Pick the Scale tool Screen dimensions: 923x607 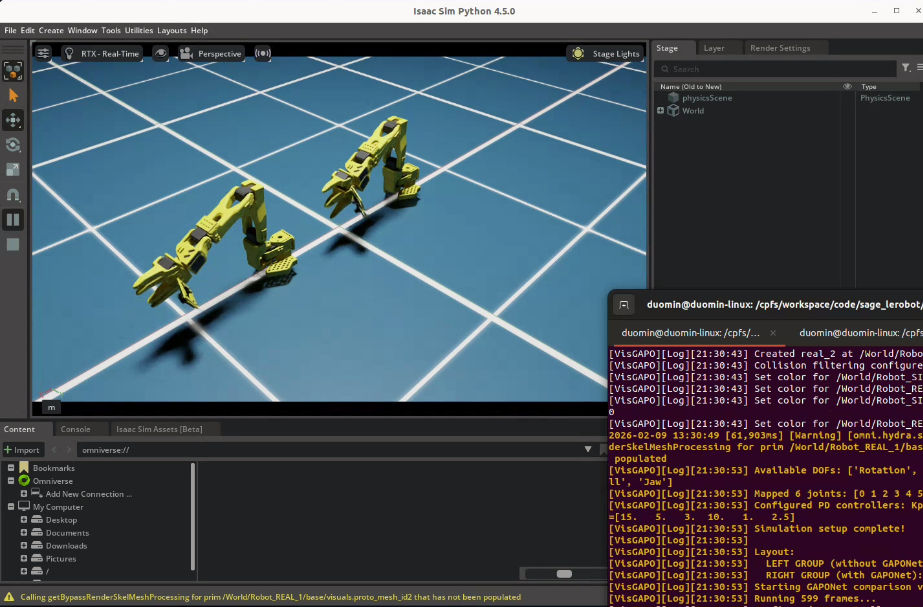[13, 170]
